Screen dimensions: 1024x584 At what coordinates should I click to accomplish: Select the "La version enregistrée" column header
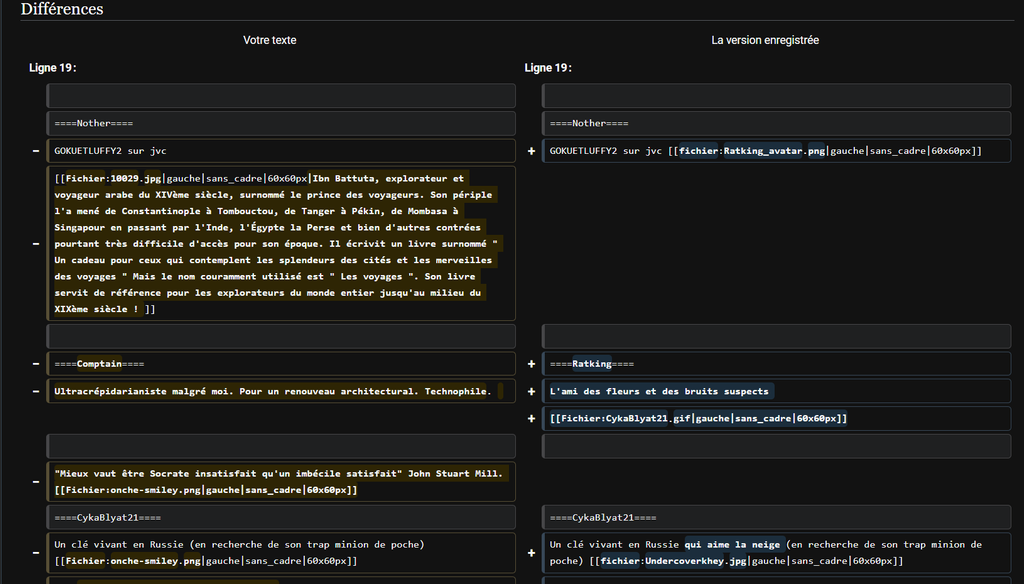[x=765, y=40]
